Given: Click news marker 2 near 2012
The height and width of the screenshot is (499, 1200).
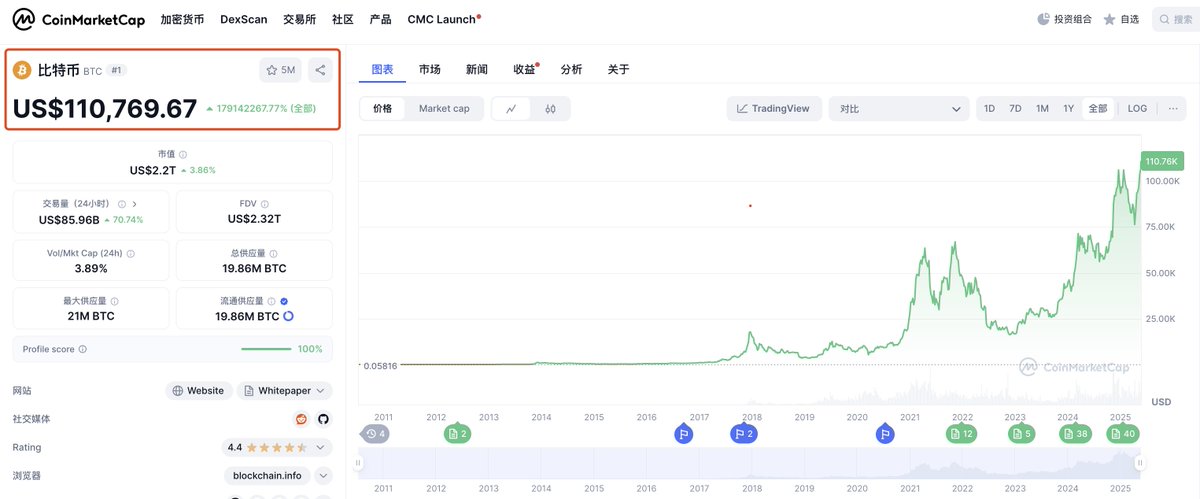Looking at the screenshot, I should click(457, 434).
